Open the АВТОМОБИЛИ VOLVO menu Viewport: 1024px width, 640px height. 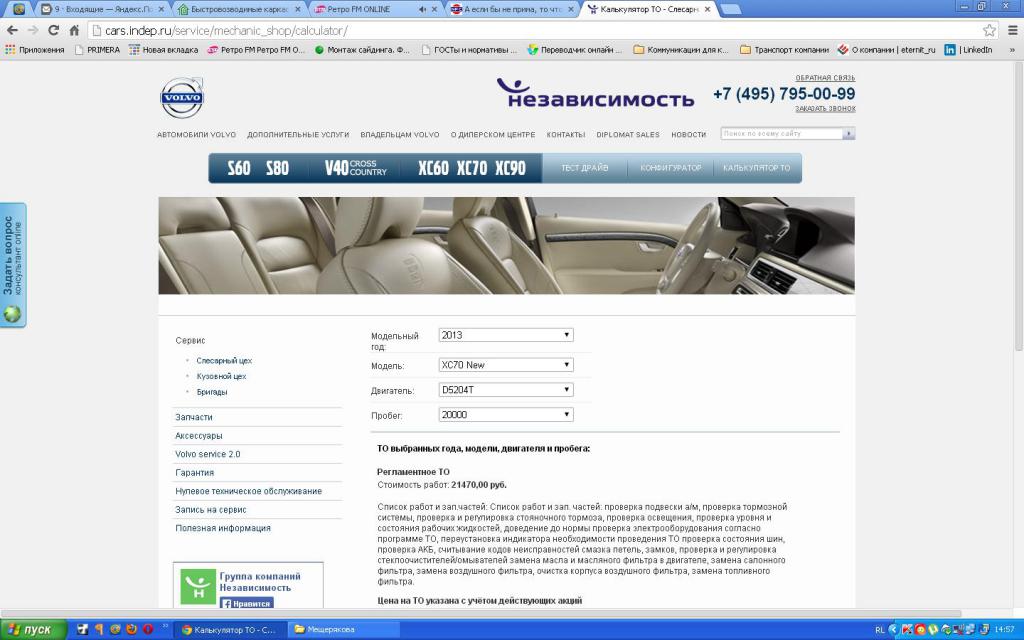pyautogui.click(x=197, y=135)
